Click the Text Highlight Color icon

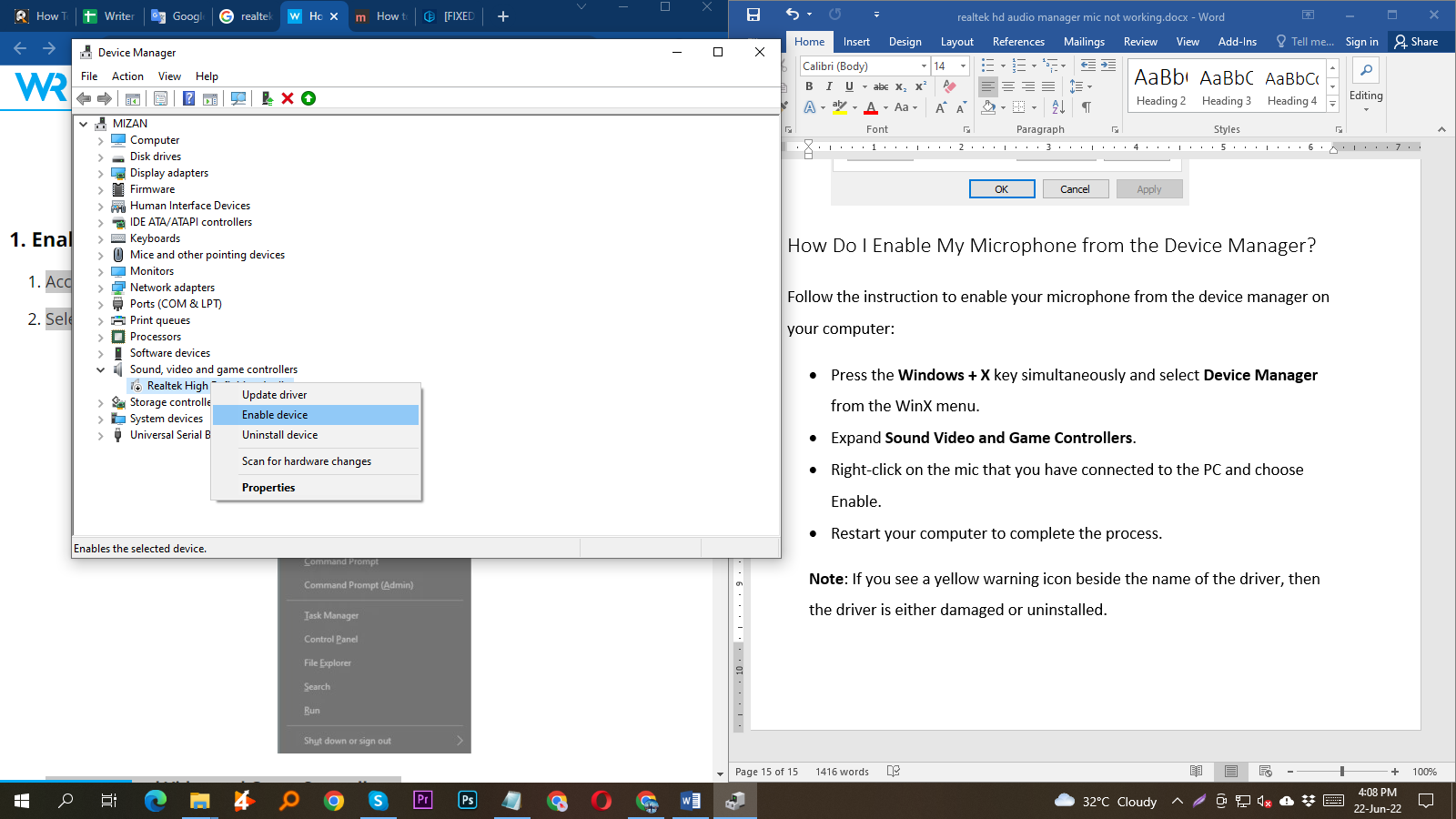coord(839,106)
